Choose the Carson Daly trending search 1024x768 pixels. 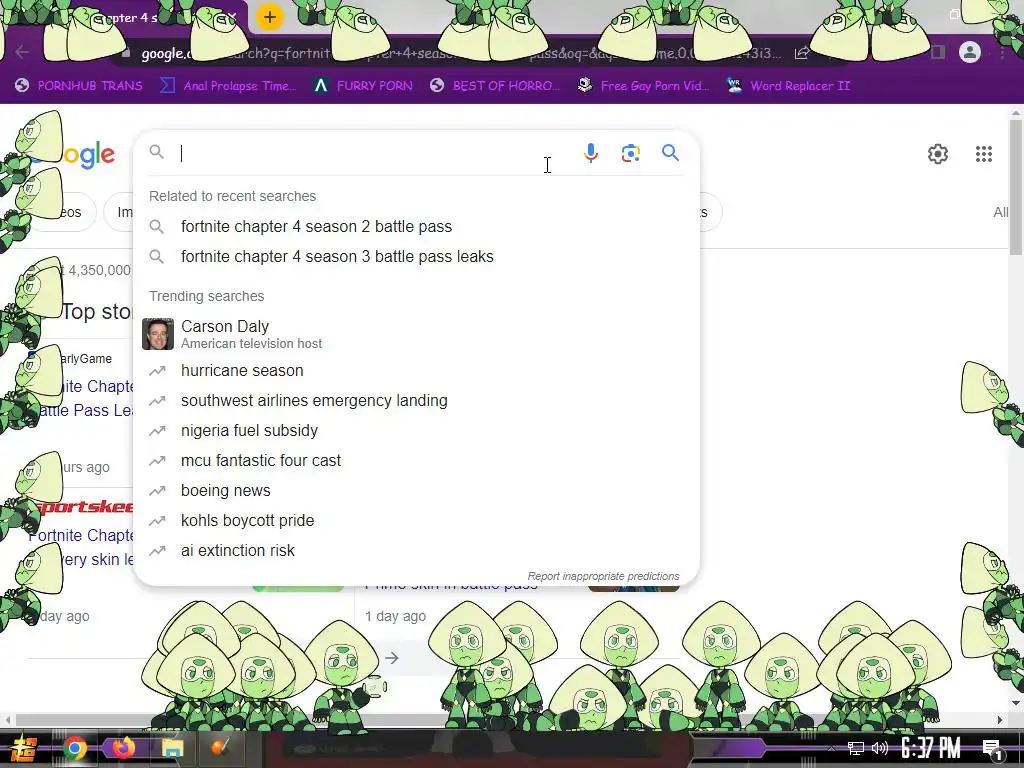416,334
